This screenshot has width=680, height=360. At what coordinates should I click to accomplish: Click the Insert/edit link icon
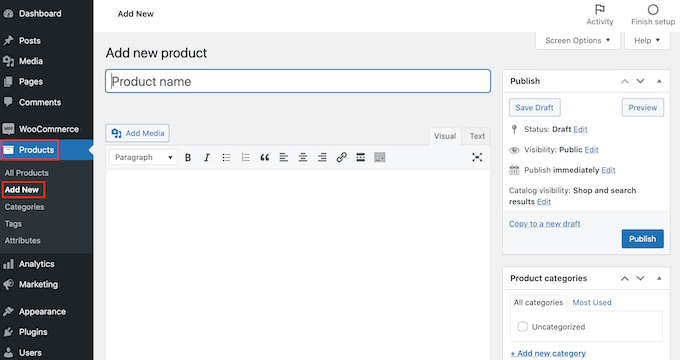pos(341,157)
